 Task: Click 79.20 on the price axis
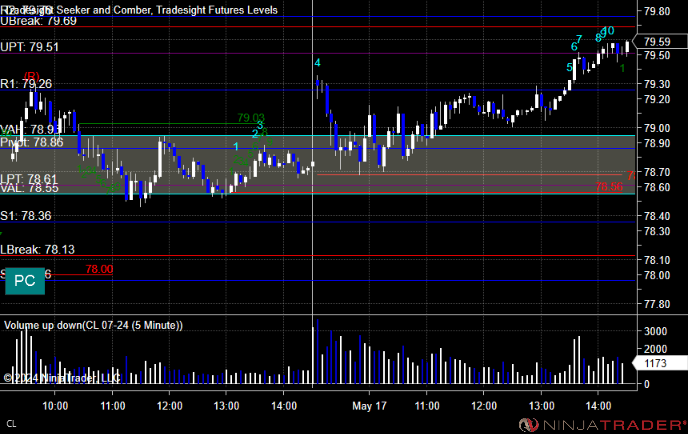coord(657,99)
